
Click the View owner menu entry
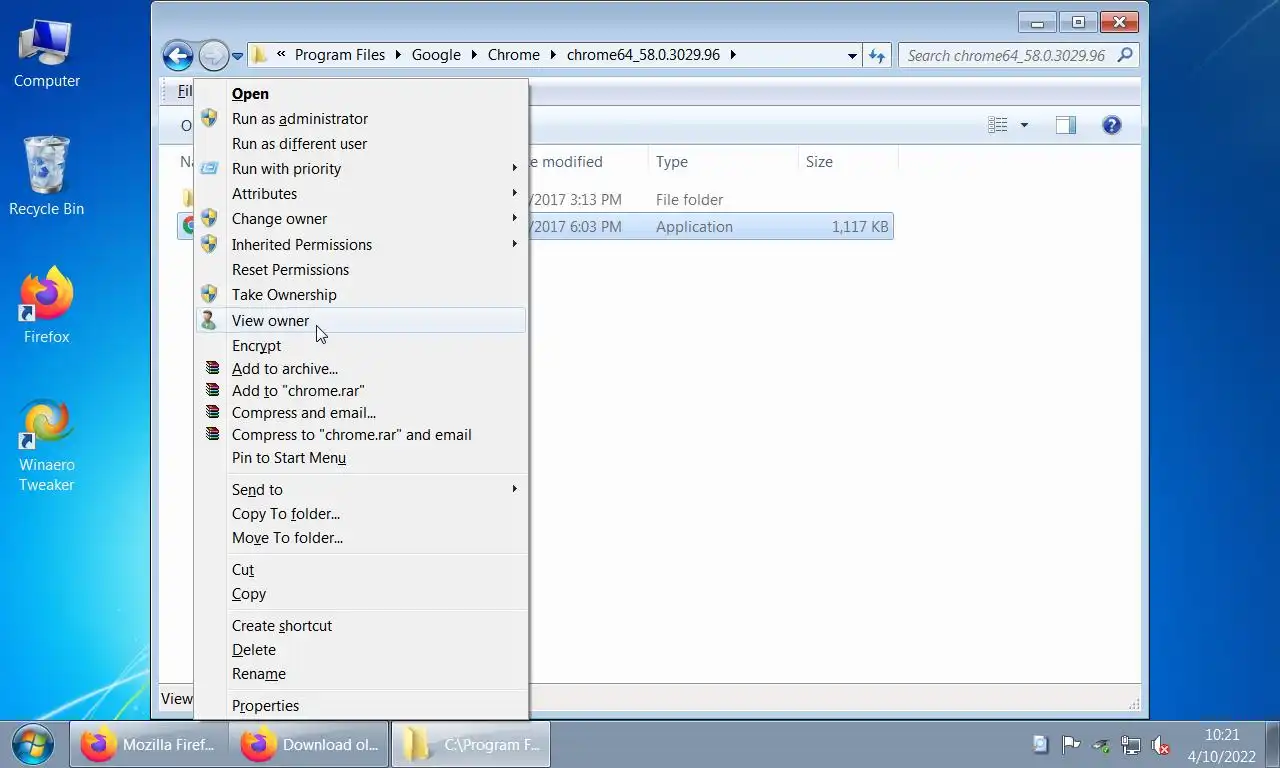[x=361, y=320]
